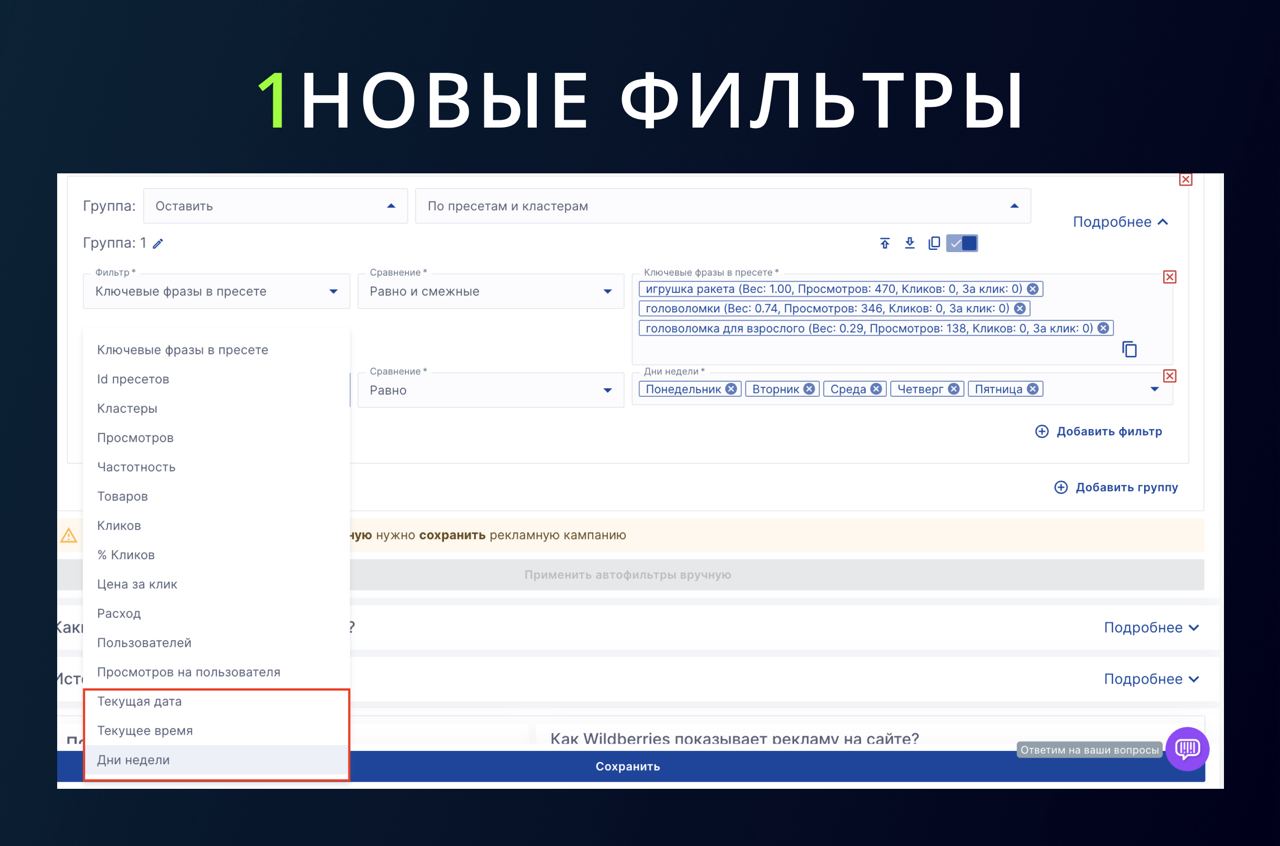Remove the 'игрушка ракета' key phrase chip
The width and height of the screenshot is (1280, 846).
pos(1033,289)
